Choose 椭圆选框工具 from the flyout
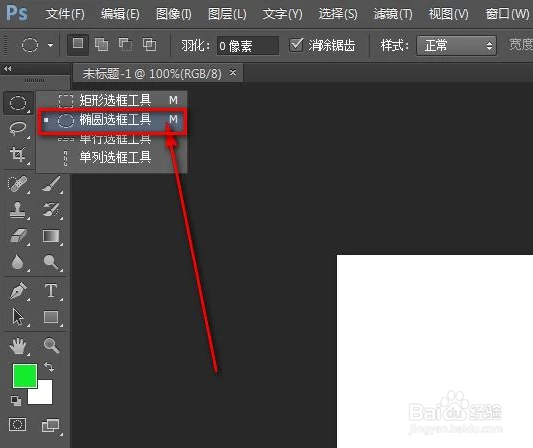Image resolution: width=533 pixels, height=448 pixels. [x=111, y=120]
